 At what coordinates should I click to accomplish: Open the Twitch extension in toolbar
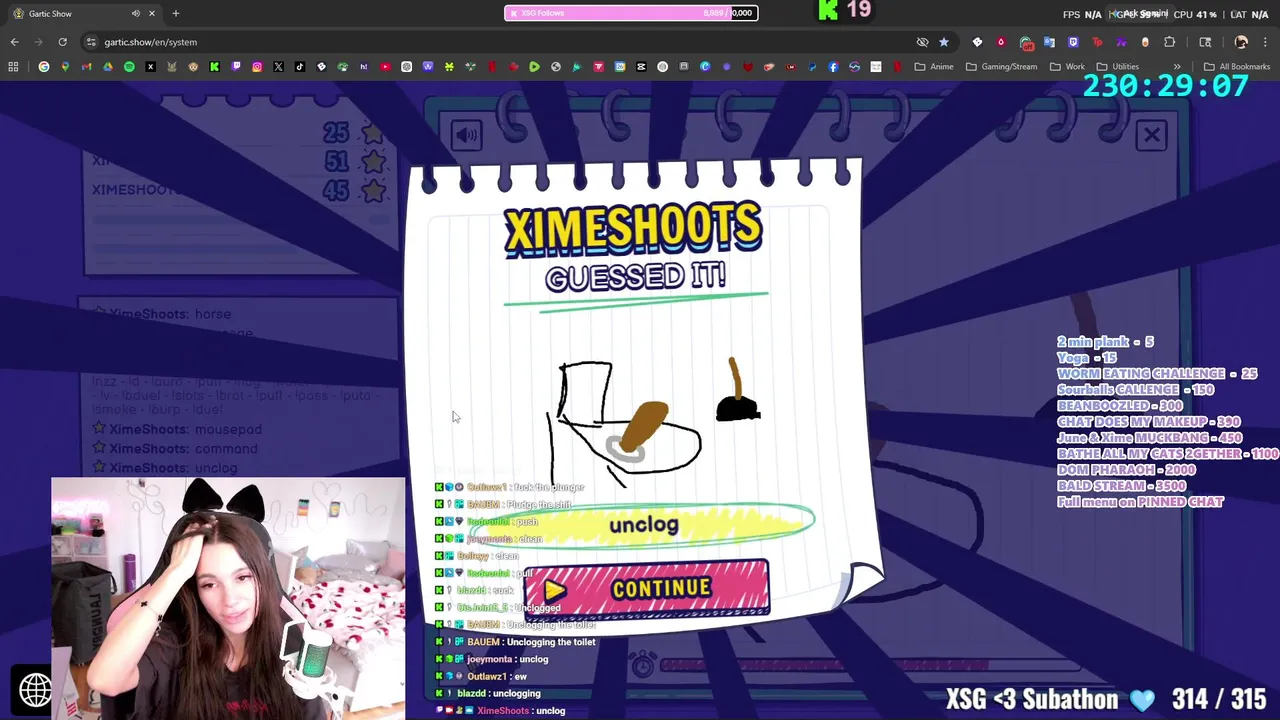1073,42
